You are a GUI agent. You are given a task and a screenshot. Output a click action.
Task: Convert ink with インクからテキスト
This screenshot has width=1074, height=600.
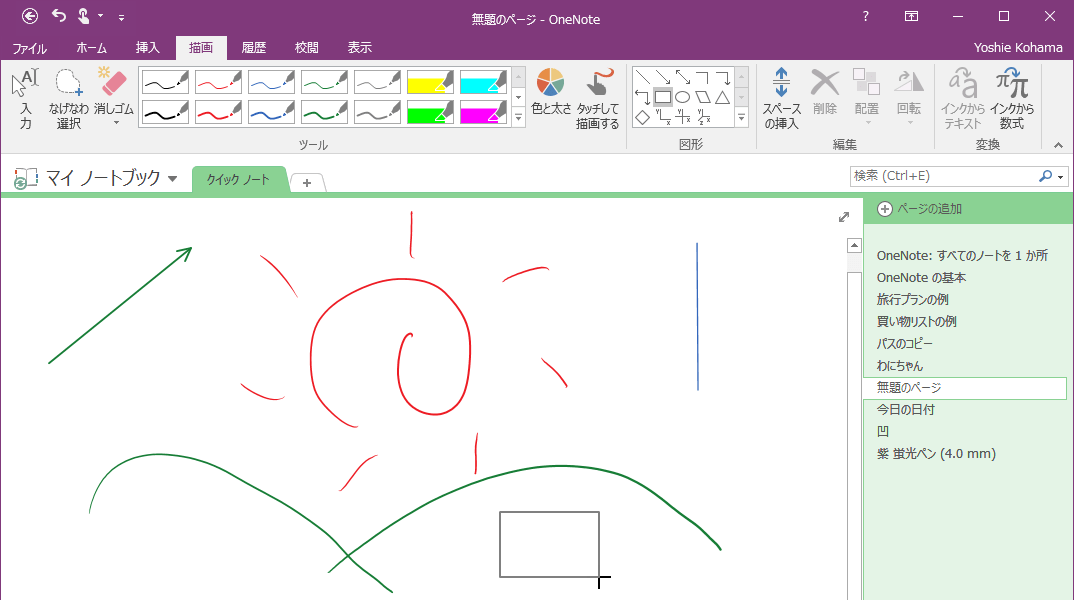tap(962, 99)
